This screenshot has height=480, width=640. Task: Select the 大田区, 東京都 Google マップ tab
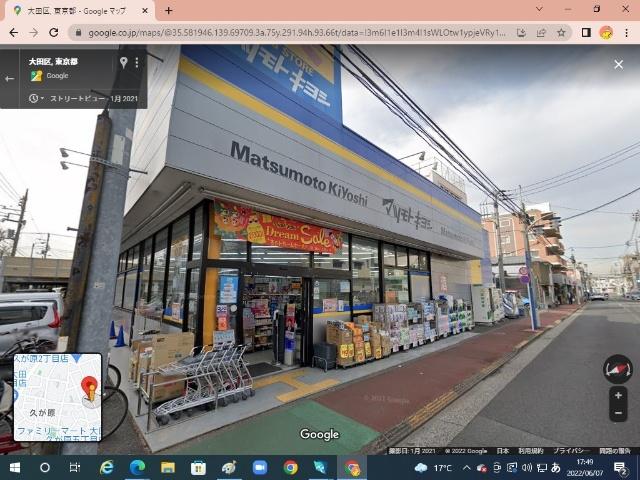[x=78, y=11]
